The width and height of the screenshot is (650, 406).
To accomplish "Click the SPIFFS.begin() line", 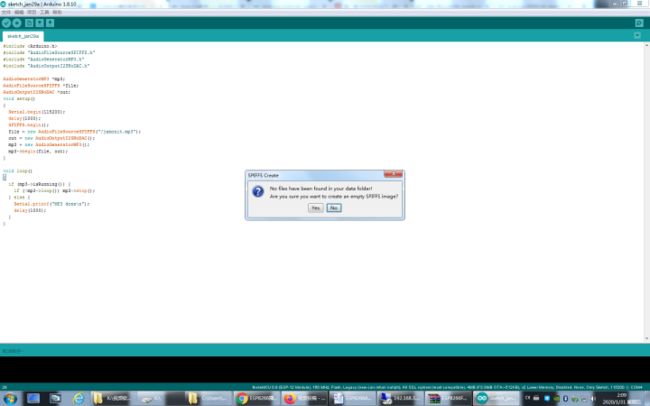I will pos(28,125).
